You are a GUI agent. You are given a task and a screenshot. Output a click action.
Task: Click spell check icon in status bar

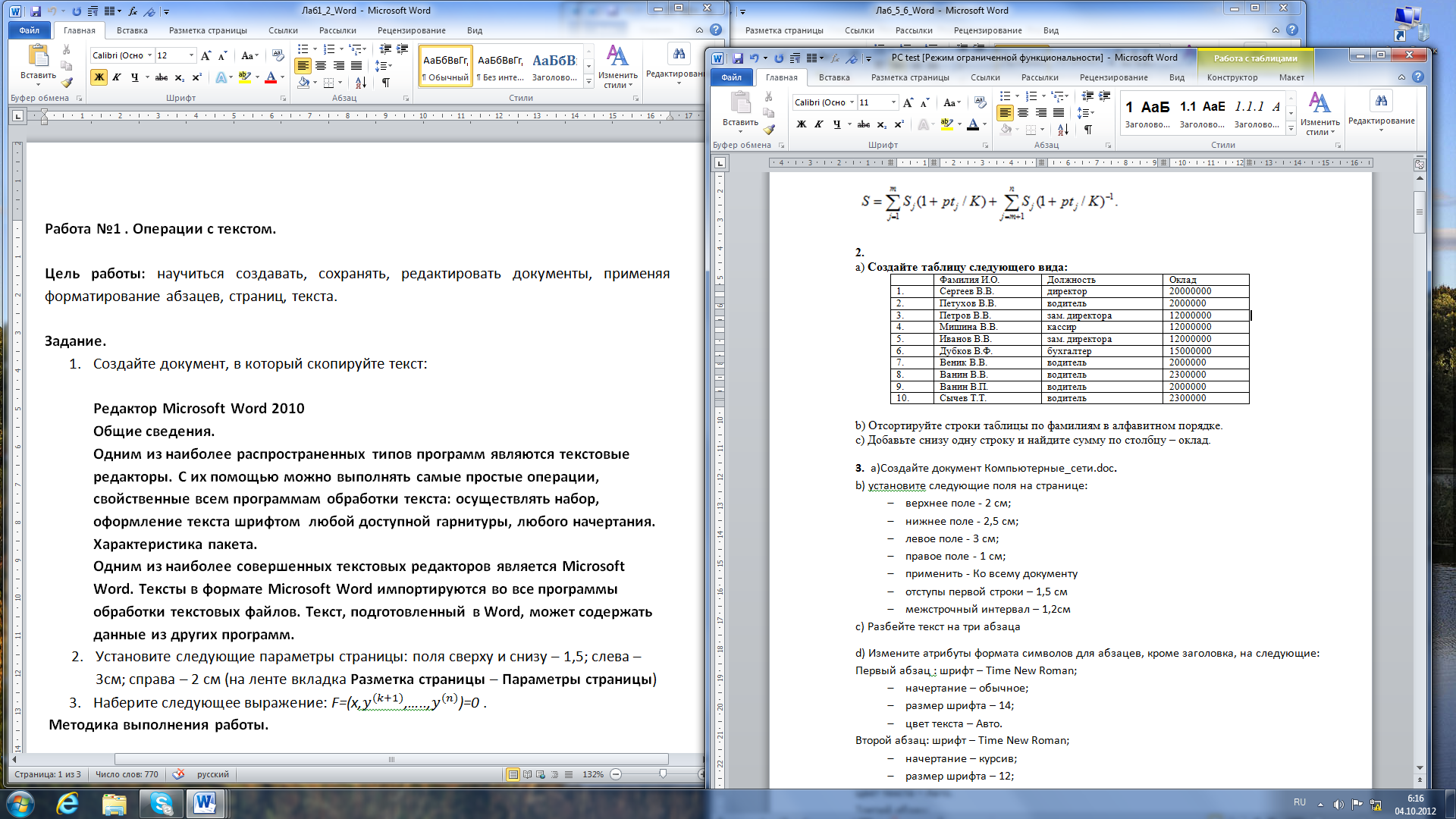pyautogui.click(x=179, y=774)
